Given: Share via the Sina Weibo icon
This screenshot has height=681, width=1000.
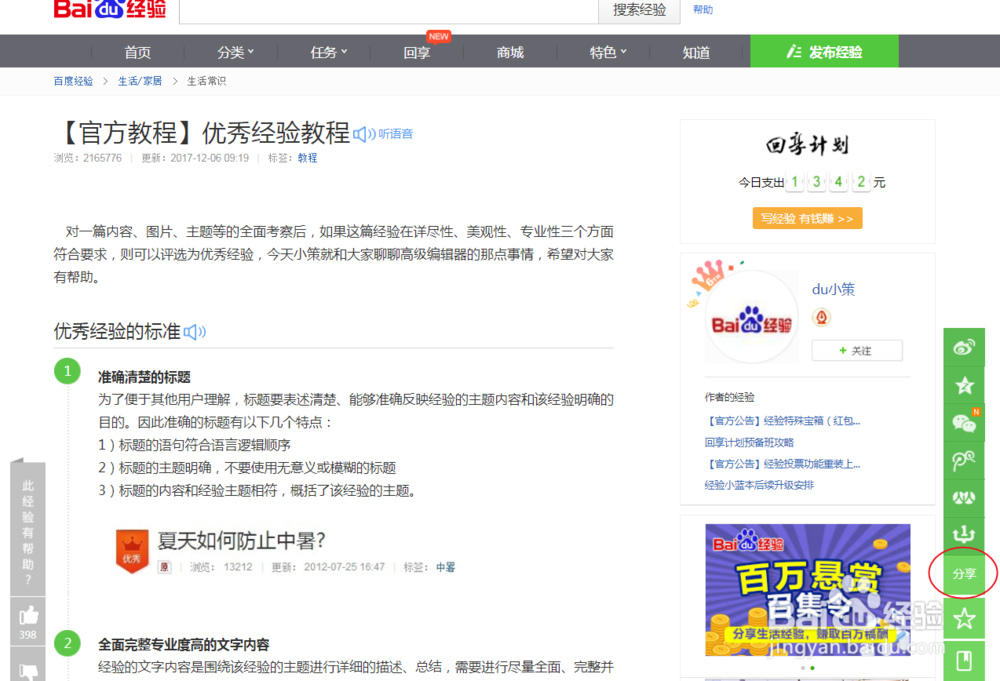Looking at the screenshot, I should 964,347.
